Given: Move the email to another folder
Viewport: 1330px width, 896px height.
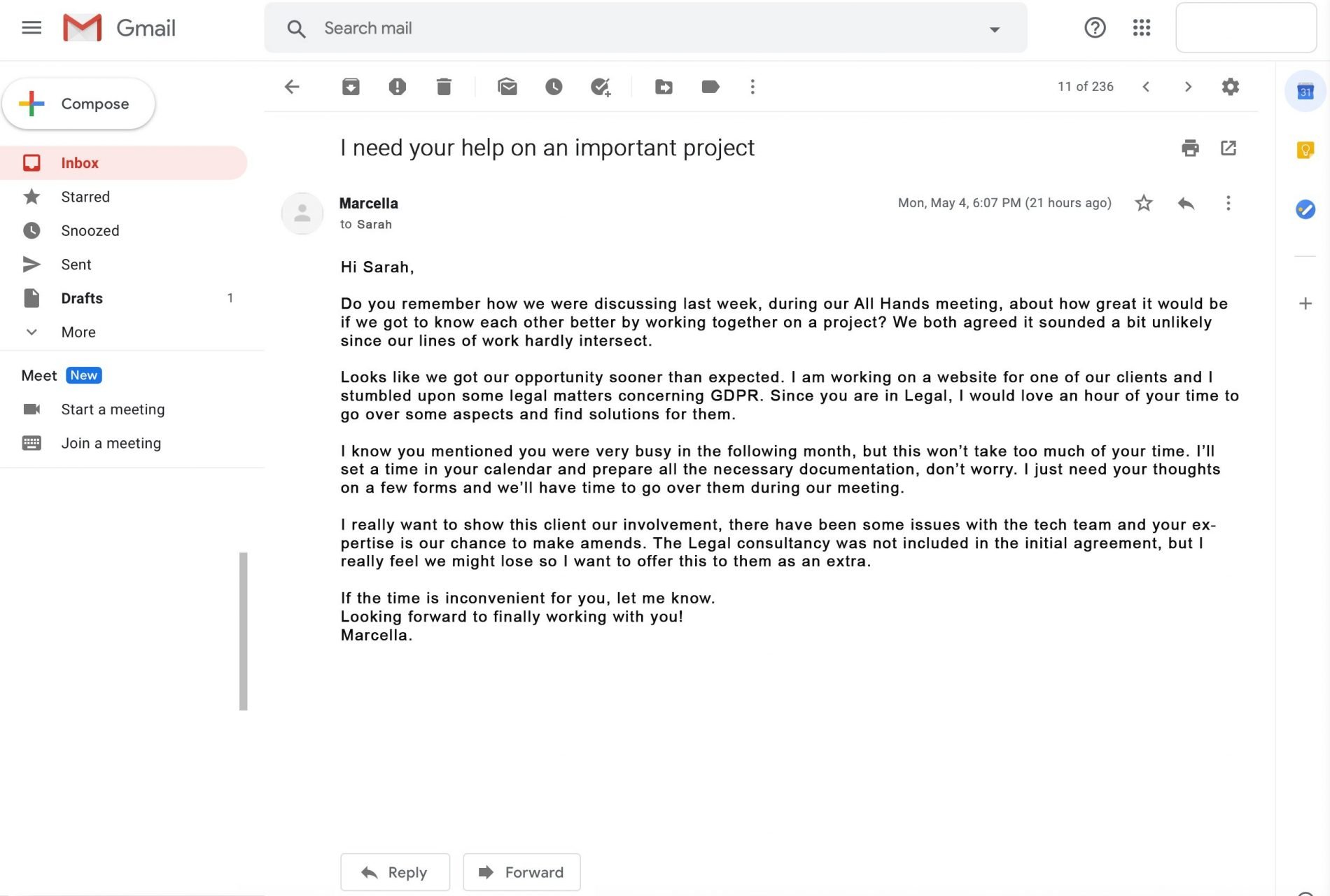Looking at the screenshot, I should click(663, 86).
